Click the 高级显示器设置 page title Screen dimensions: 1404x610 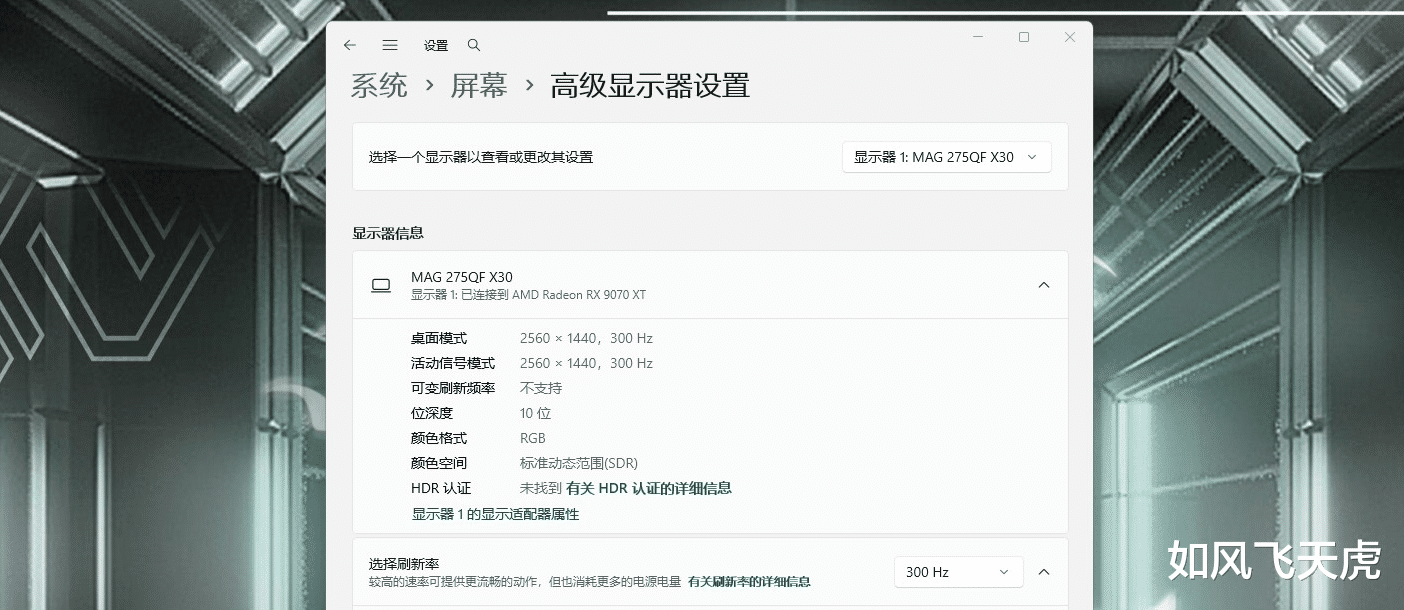[x=650, y=86]
